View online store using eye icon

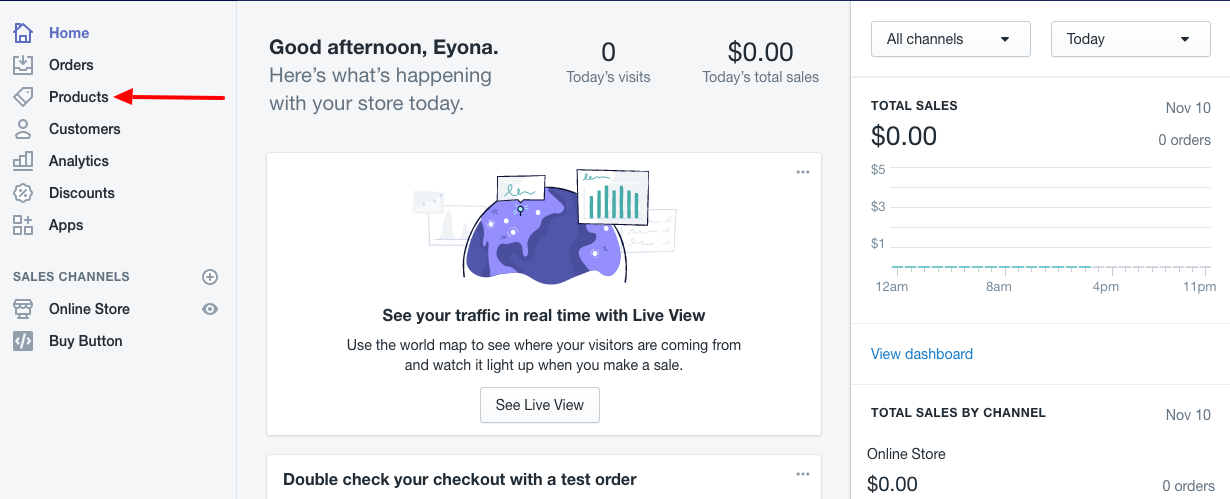(210, 309)
